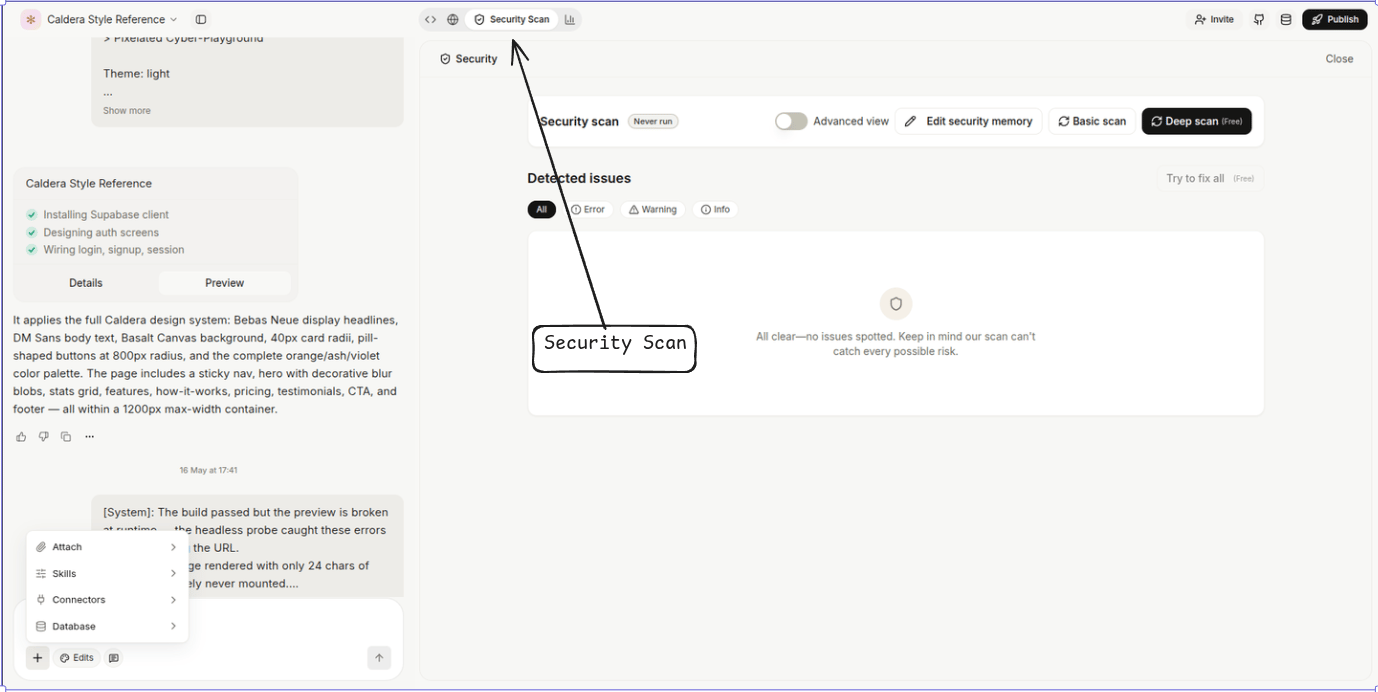1378x692 pixels.
Task: Click the shield icon in empty state
Action: (x=896, y=304)
